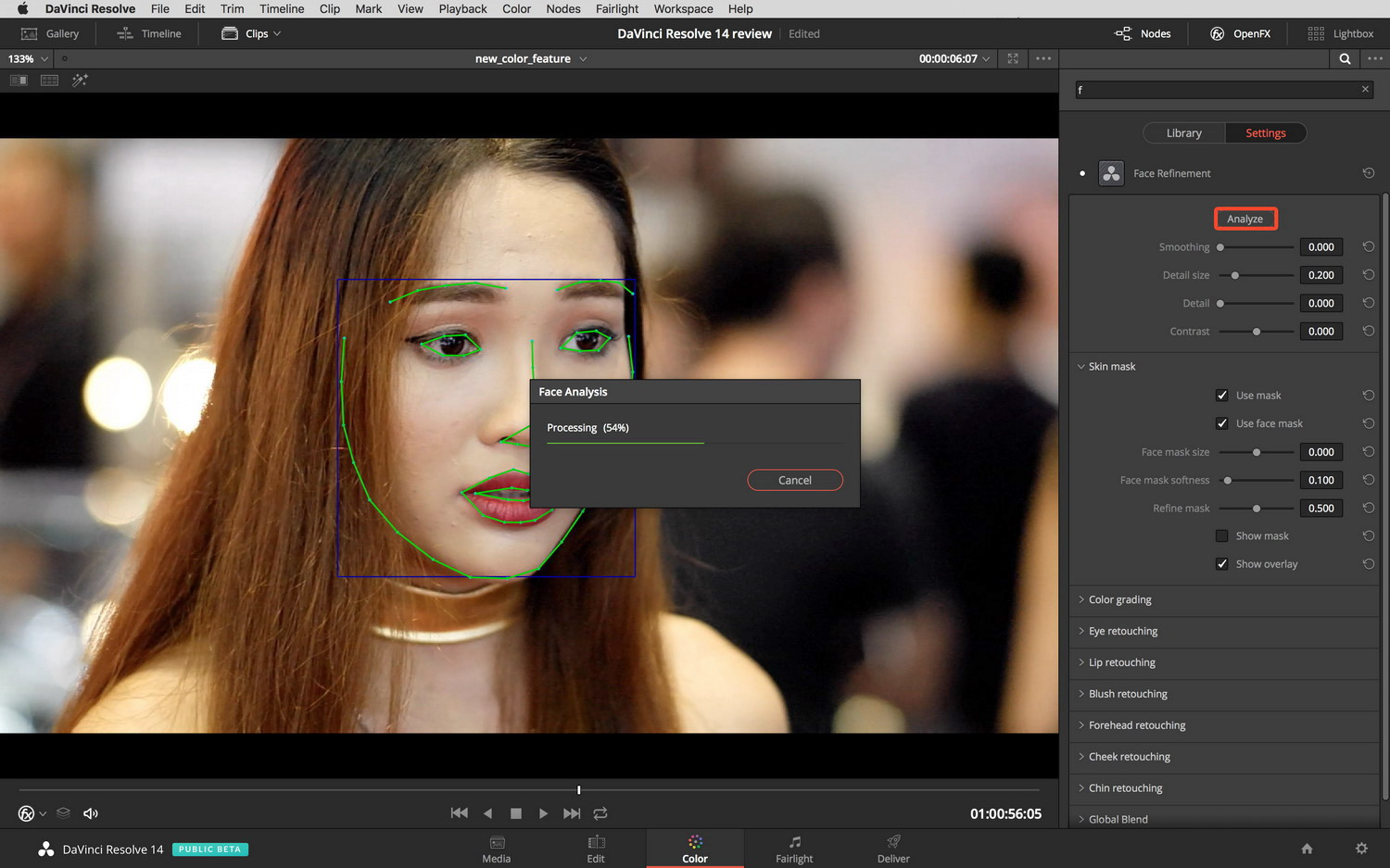Click the Face mask softness slider
The image size is (1390, 868).
tap(1256, 480)
